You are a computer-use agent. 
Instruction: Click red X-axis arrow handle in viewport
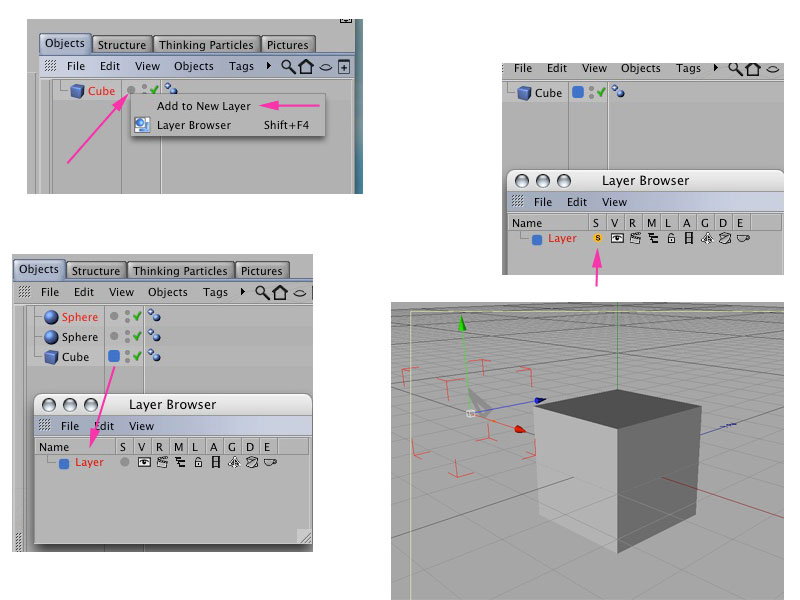[x=520, y=429]
